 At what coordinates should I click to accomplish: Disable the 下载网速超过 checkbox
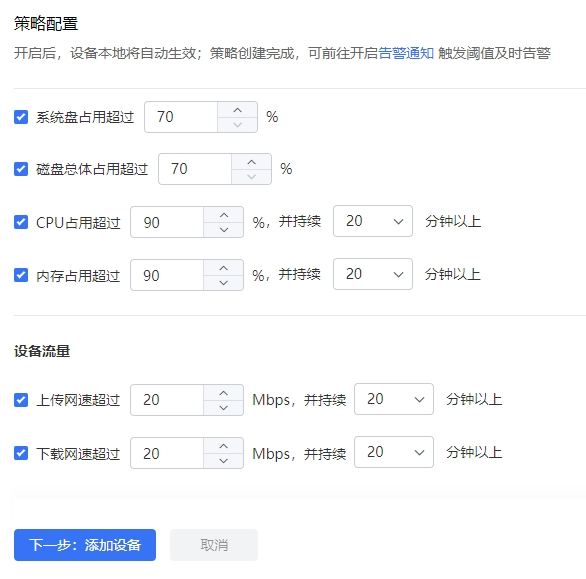pos(21,453)
